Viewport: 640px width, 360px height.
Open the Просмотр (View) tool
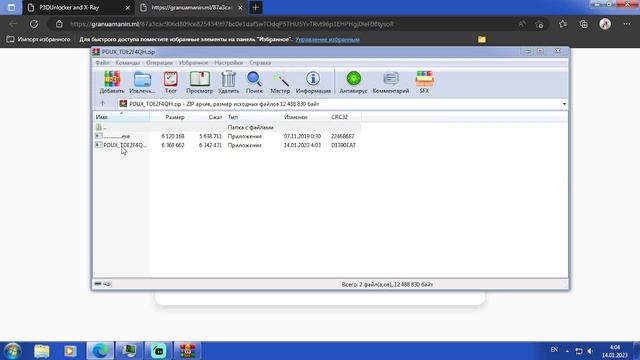coord(200,82)
